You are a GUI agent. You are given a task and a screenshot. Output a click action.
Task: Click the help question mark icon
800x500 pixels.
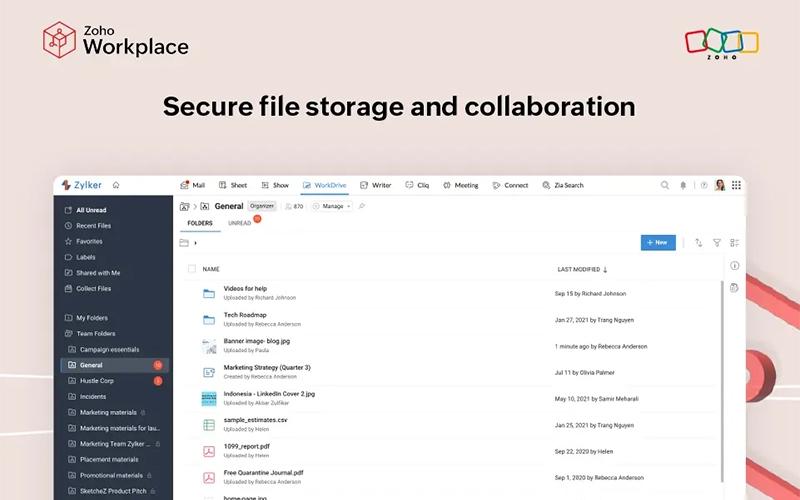704,185
